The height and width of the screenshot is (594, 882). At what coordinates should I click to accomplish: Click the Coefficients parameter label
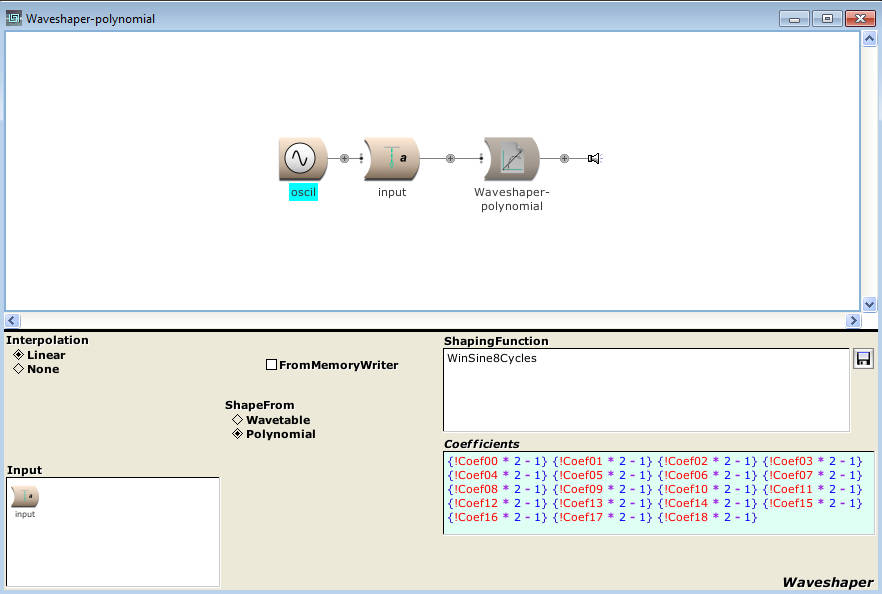click(482, 444)
